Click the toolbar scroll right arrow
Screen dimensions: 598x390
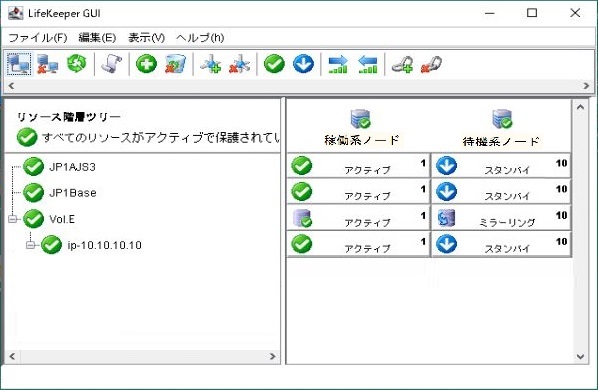pyautogui.click(x=586, y=86)
